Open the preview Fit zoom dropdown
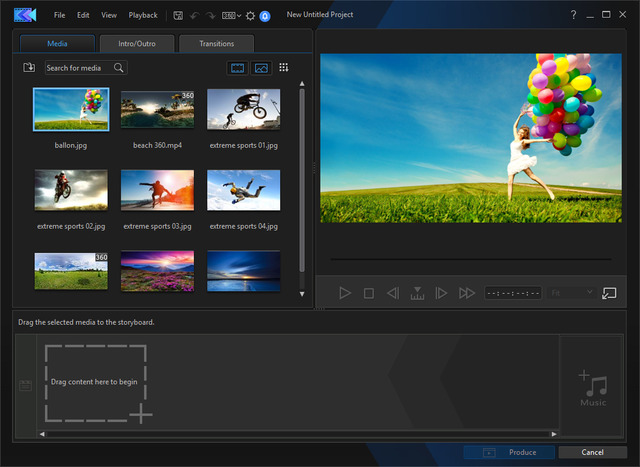The image size is (640, 467). 571,293
